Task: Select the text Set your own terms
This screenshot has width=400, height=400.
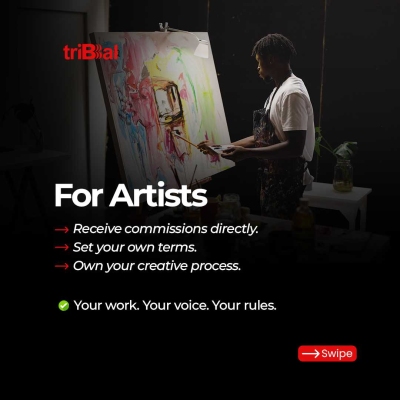Action: pyautogui.click(x=135, y=247)
